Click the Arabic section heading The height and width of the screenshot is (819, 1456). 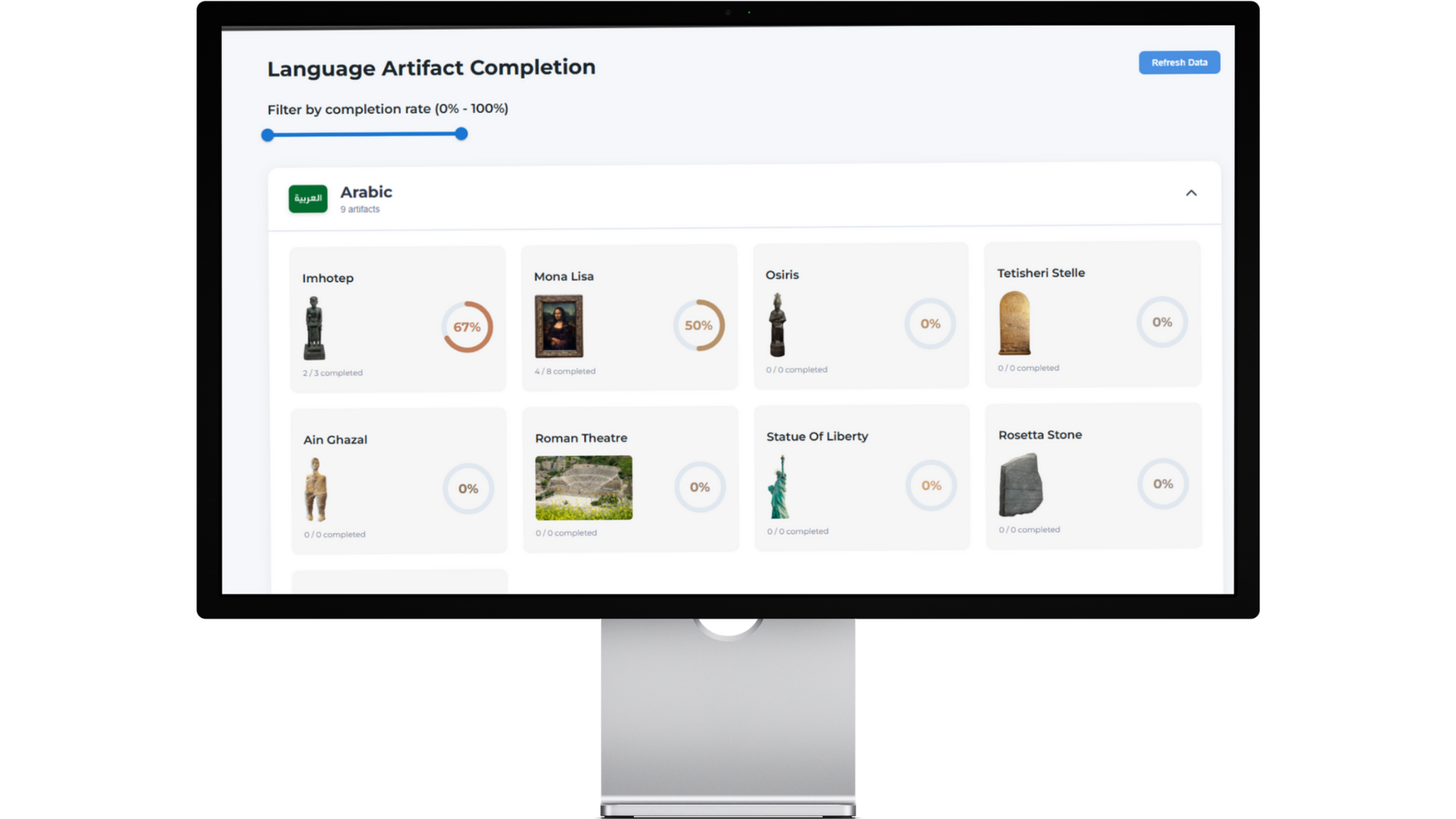click(x=366, y=192)
